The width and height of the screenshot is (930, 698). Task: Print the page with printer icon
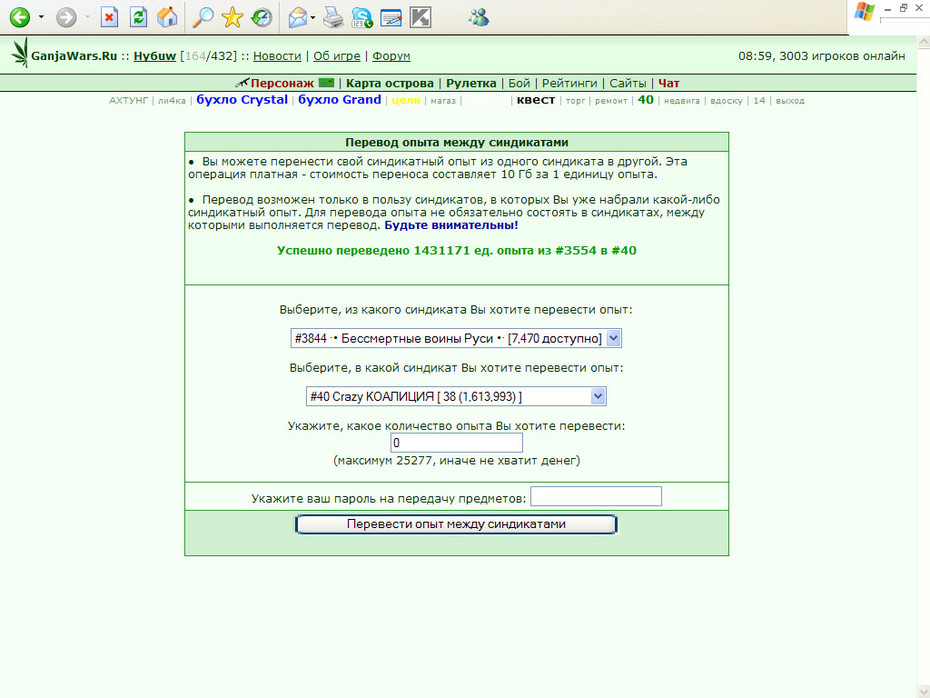pos(333,17)
